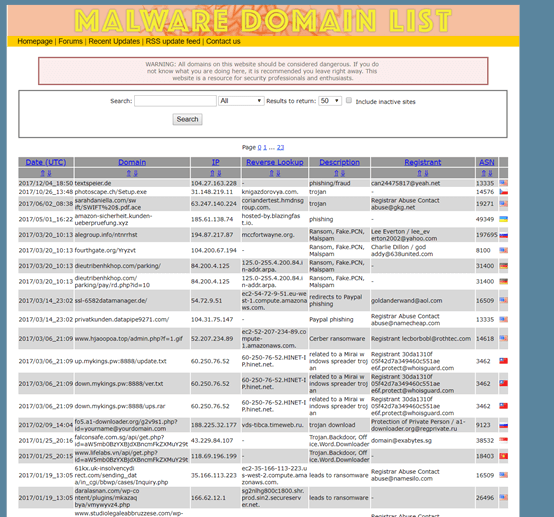Sort Domain column ascending with the up arrow
554x517 pixels.
point(129,173)
